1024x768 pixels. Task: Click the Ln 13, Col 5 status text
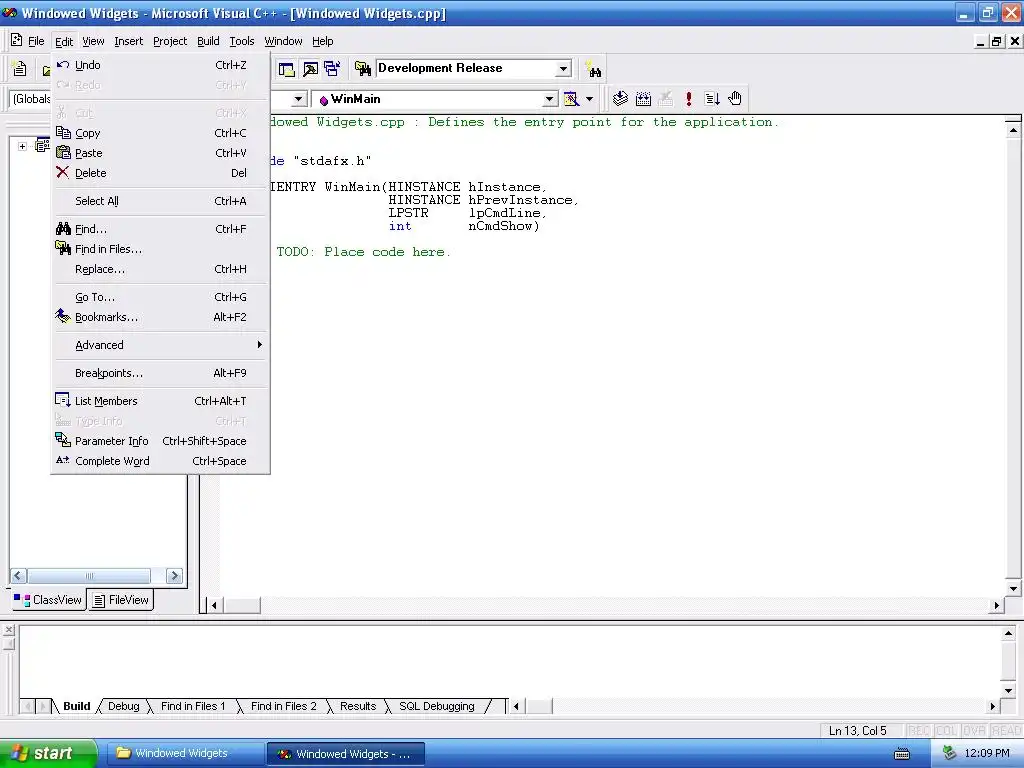857,730
